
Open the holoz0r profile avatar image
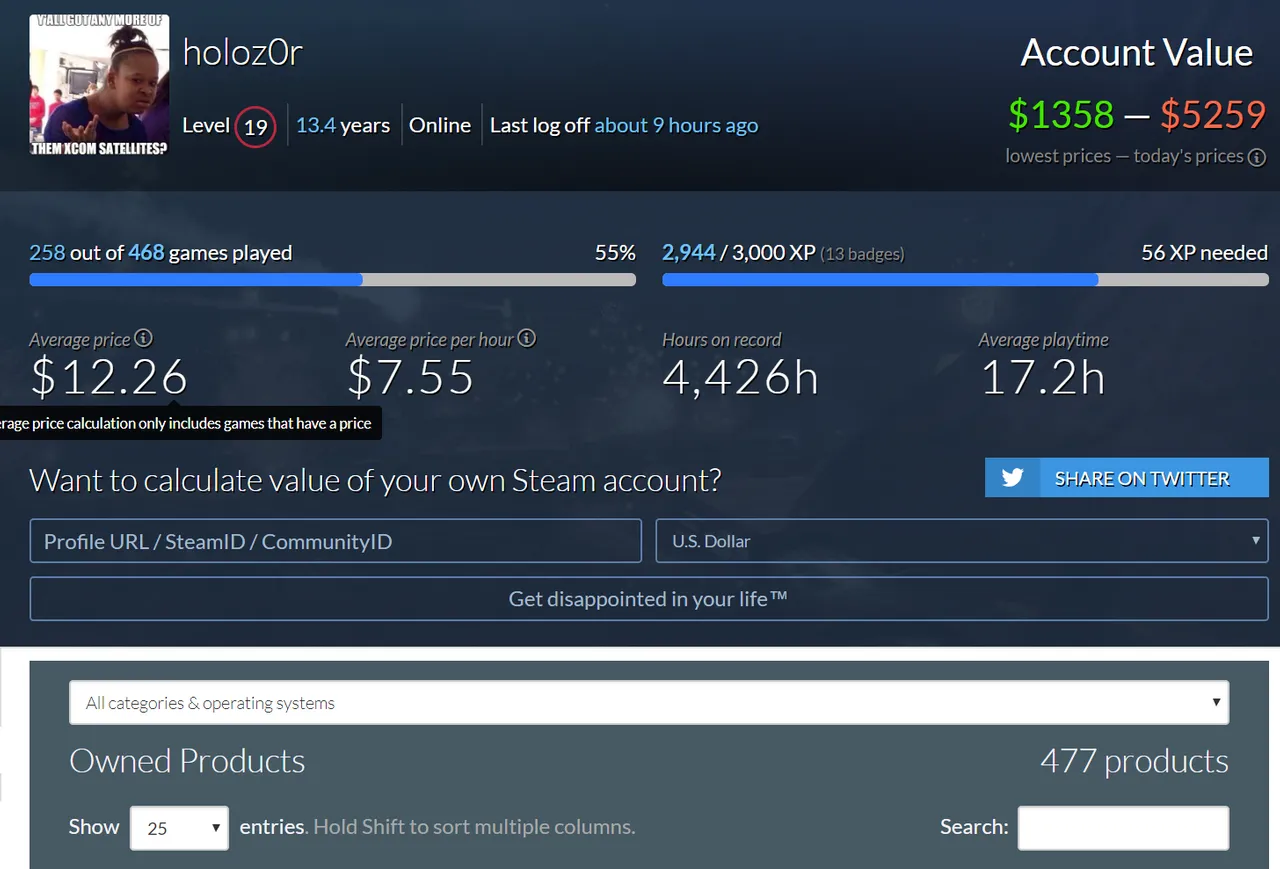[x=99, y=85]
